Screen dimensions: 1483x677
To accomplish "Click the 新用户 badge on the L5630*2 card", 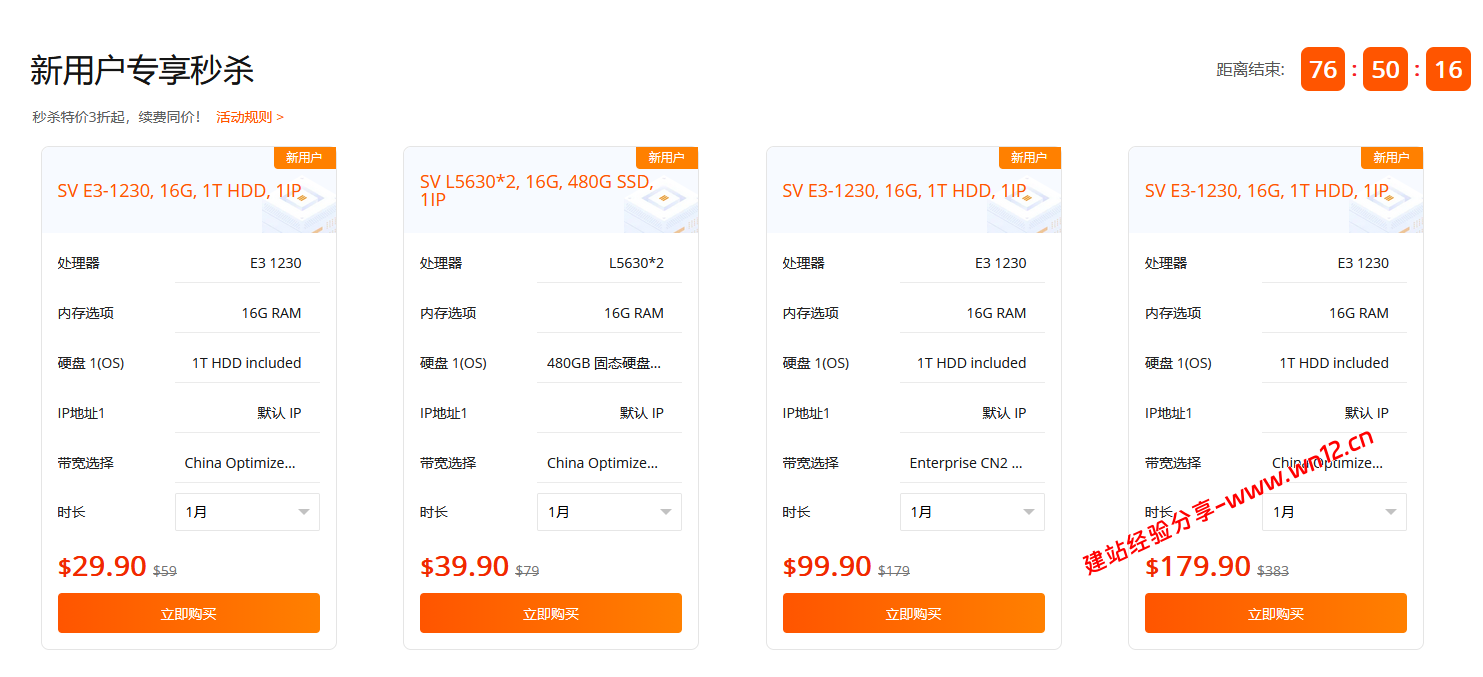I will pos(667,157).
